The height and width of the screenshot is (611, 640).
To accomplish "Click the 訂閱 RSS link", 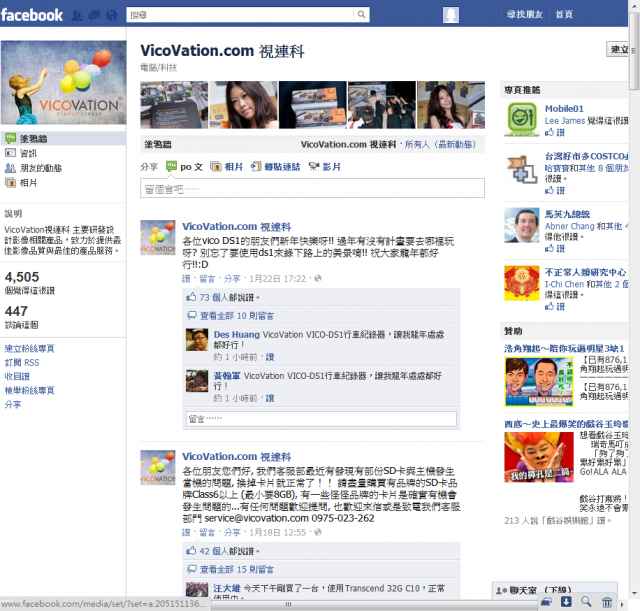I will click(x=22, y=362).
